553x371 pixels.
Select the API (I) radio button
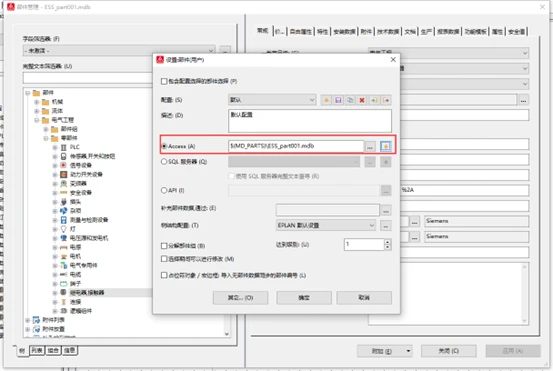pos(164,190)
